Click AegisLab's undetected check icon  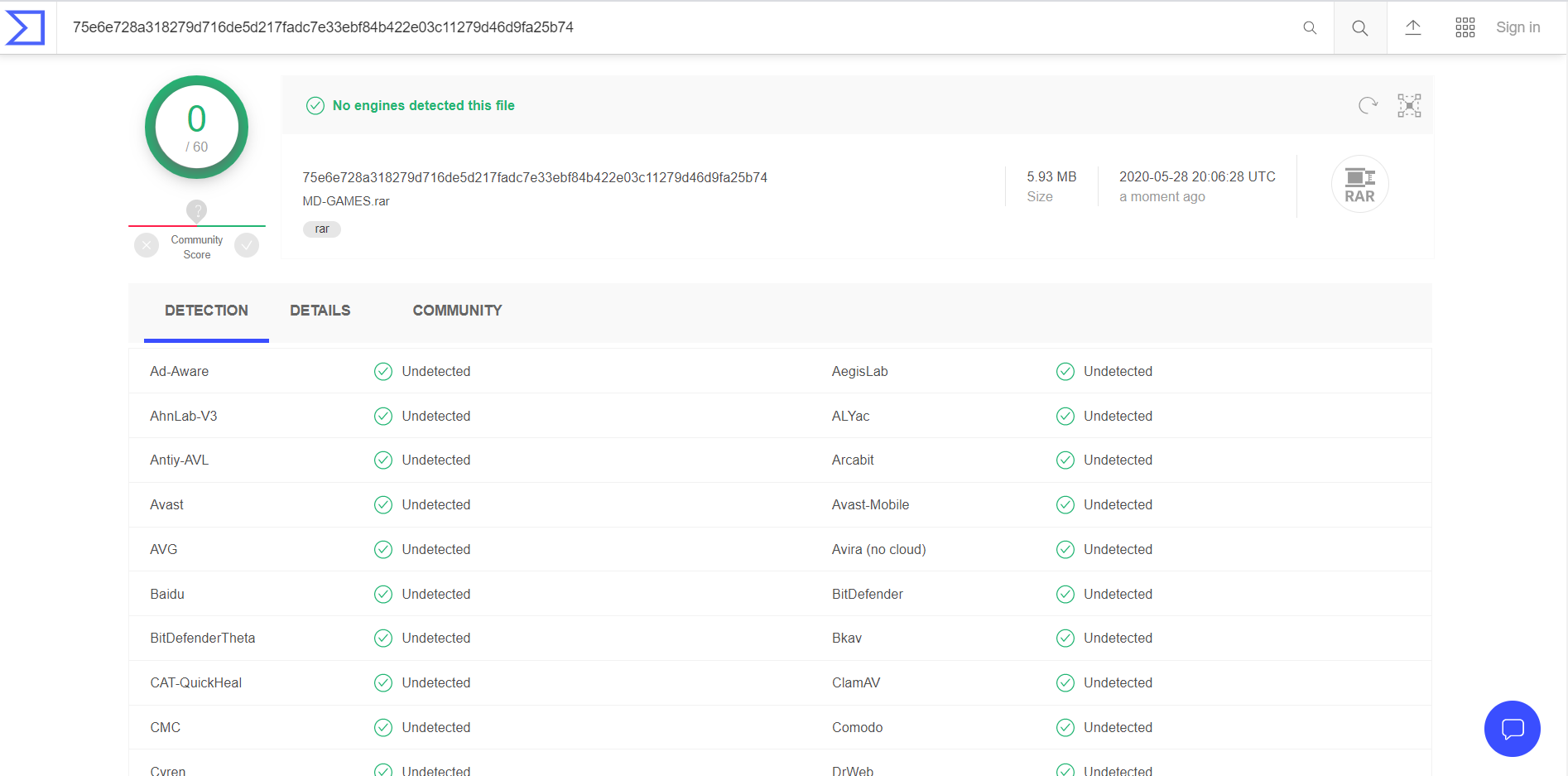tap(1065, 371)
